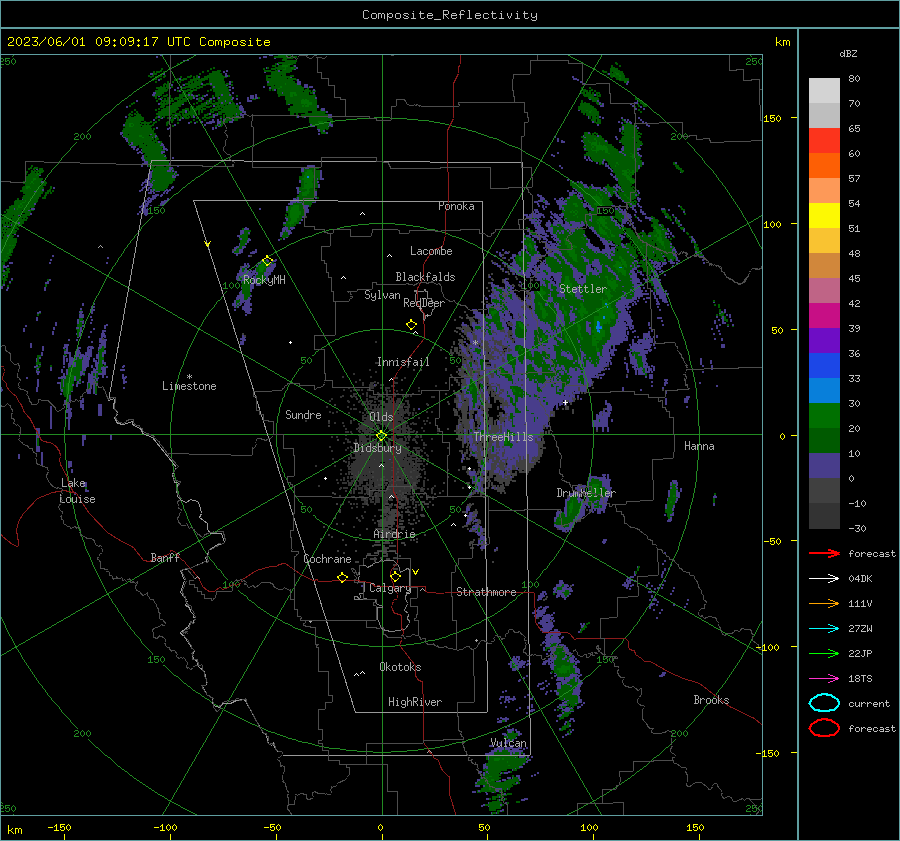Click the green 22JP arrow icon

coord(824,653)
